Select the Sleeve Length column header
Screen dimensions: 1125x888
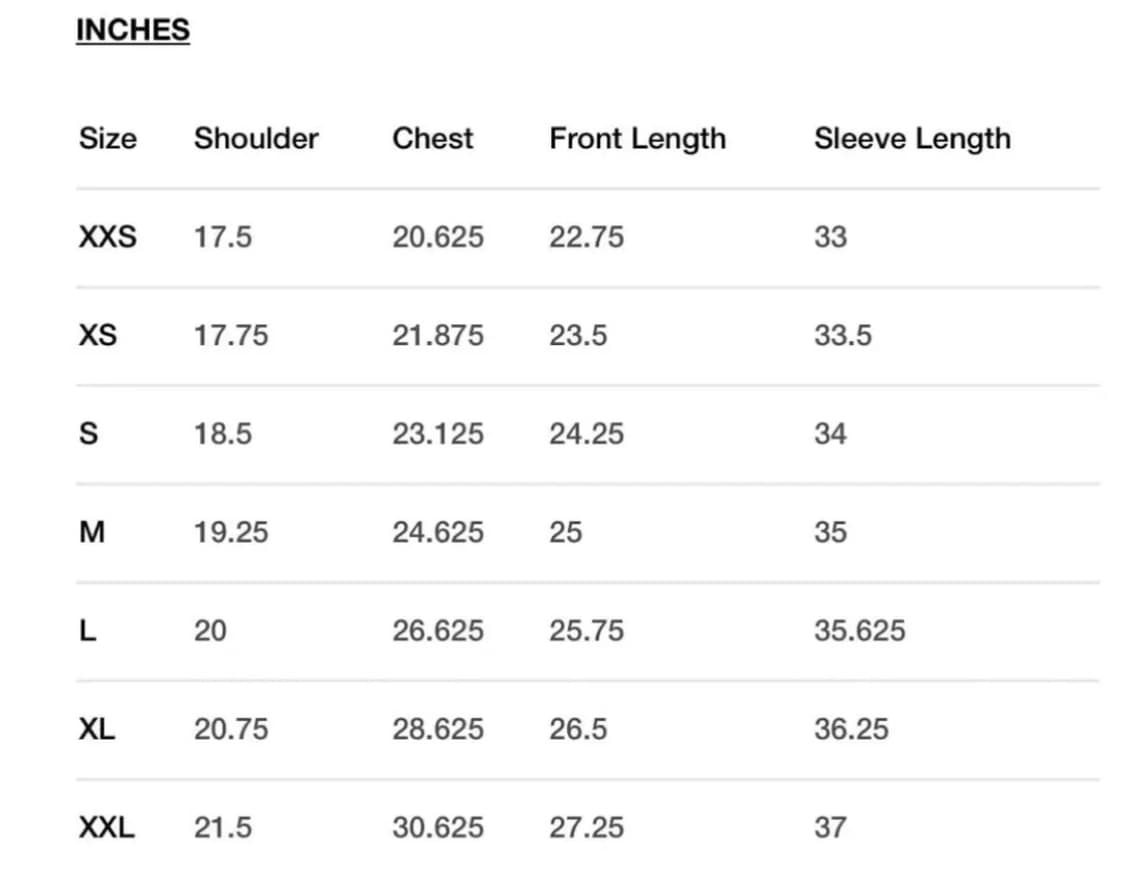pos(912,138)
